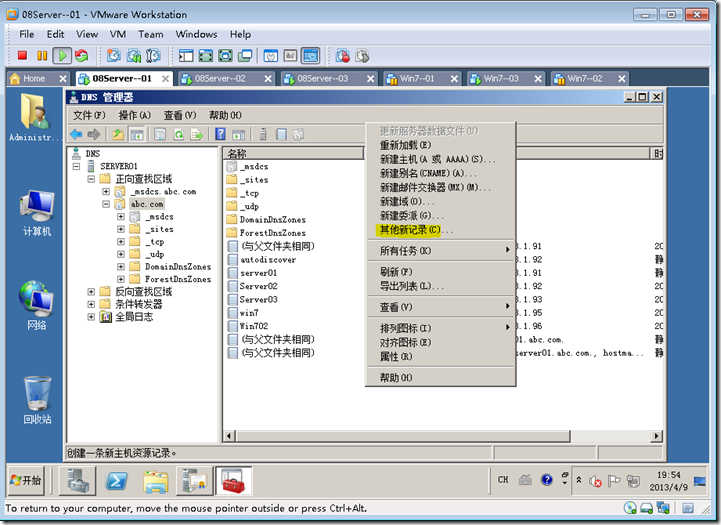Open the VMware VM menu

tap(118, 34)
